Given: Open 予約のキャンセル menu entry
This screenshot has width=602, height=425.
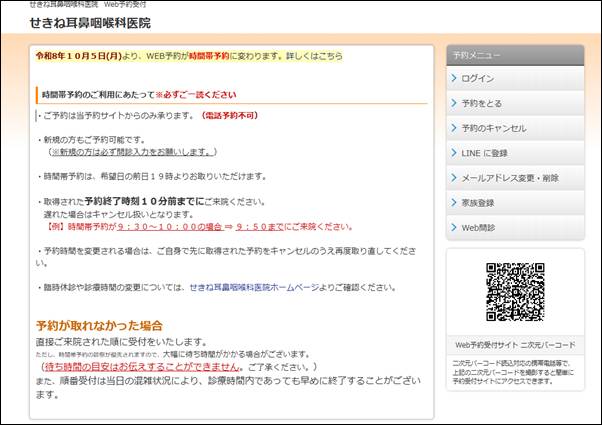Looking at the screenshot, I should click(515, 128).
